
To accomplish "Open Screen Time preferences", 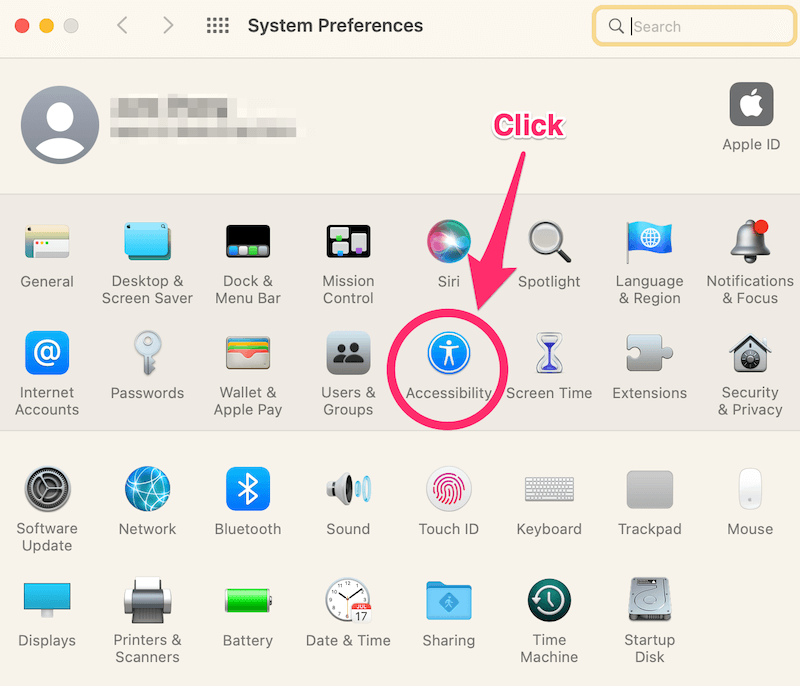I will pos(549,353).
